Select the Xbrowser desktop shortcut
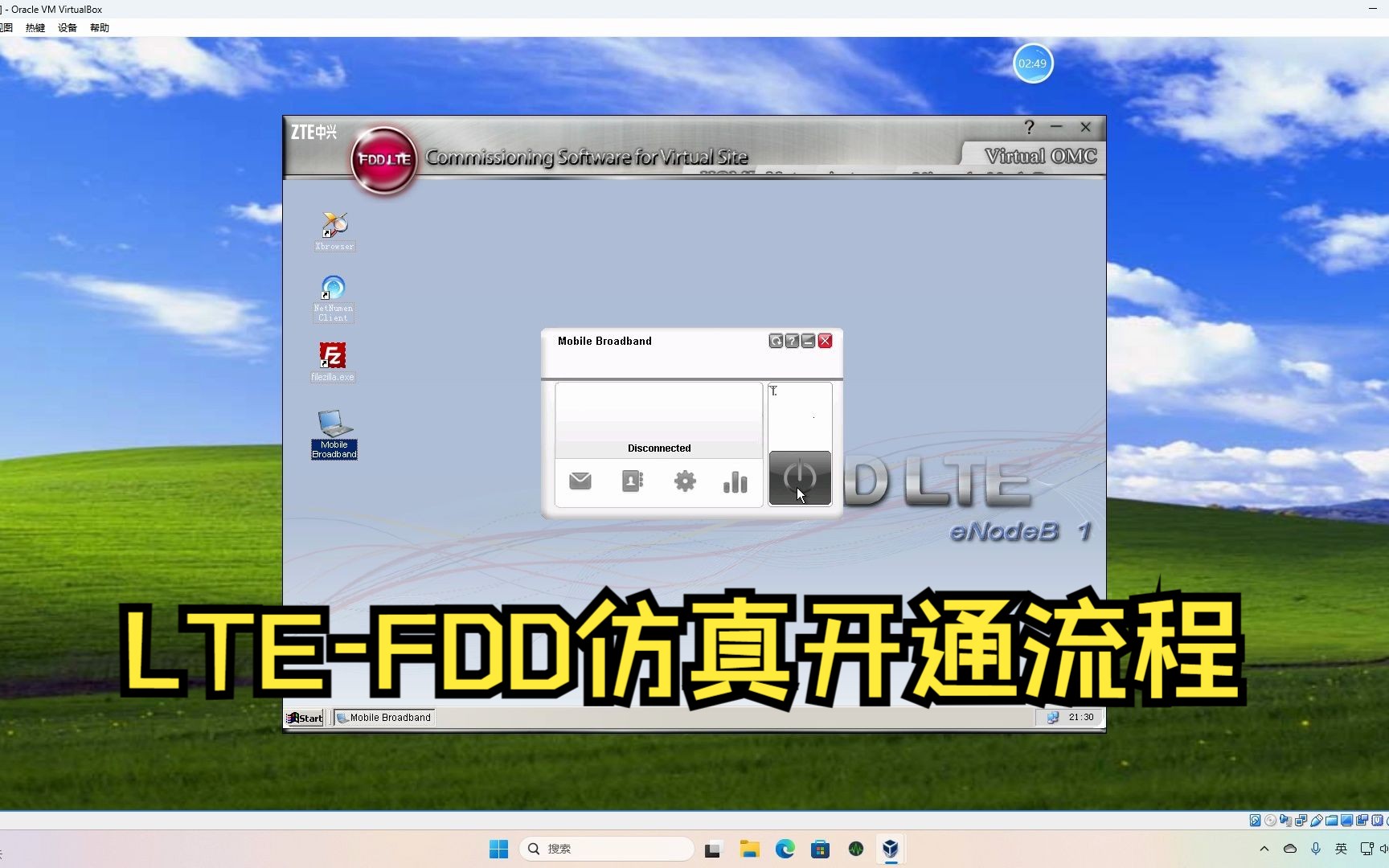The image size is (1389, 868). coord(334,231)
